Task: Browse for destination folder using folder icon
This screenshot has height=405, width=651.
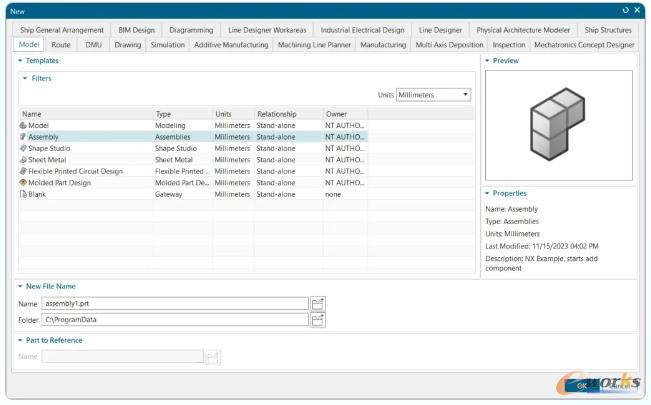Action: pos(318,320)
